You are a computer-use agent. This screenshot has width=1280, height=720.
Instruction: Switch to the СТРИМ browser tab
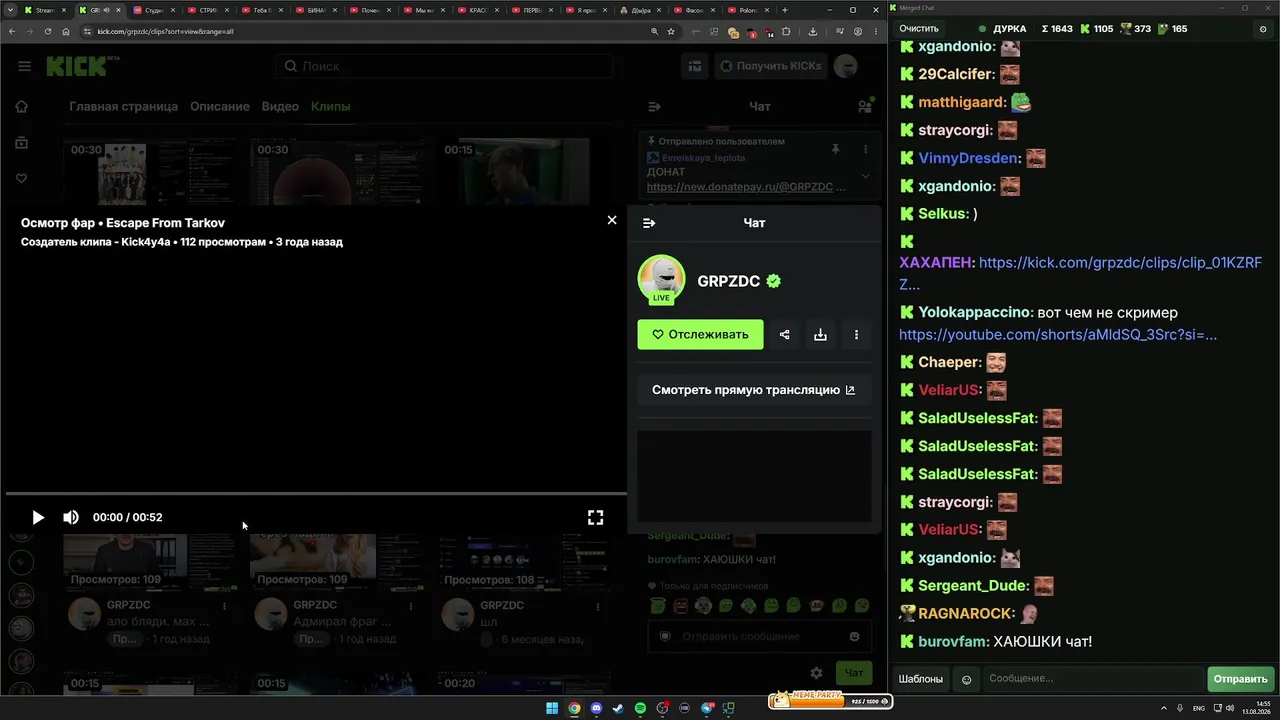[208, 10]
